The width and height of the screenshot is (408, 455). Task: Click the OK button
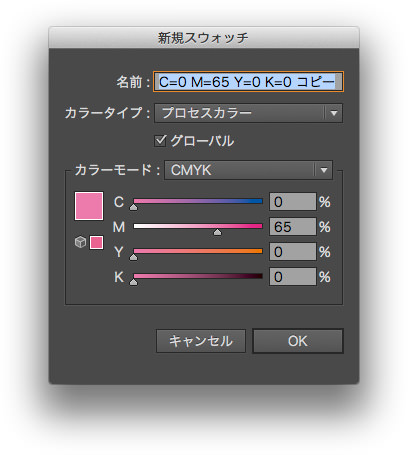click(x=298, y=341)
